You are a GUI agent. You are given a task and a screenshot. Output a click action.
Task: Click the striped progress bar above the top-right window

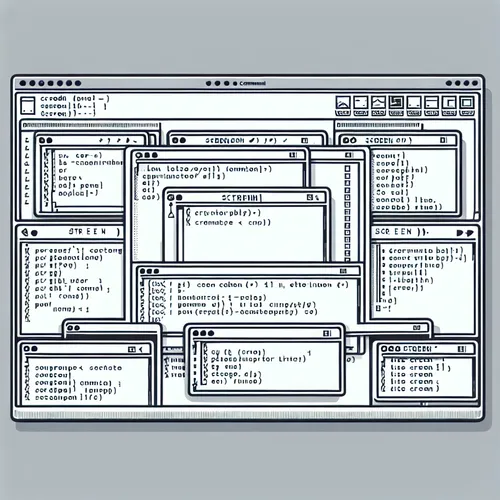[x=378, y=125]
